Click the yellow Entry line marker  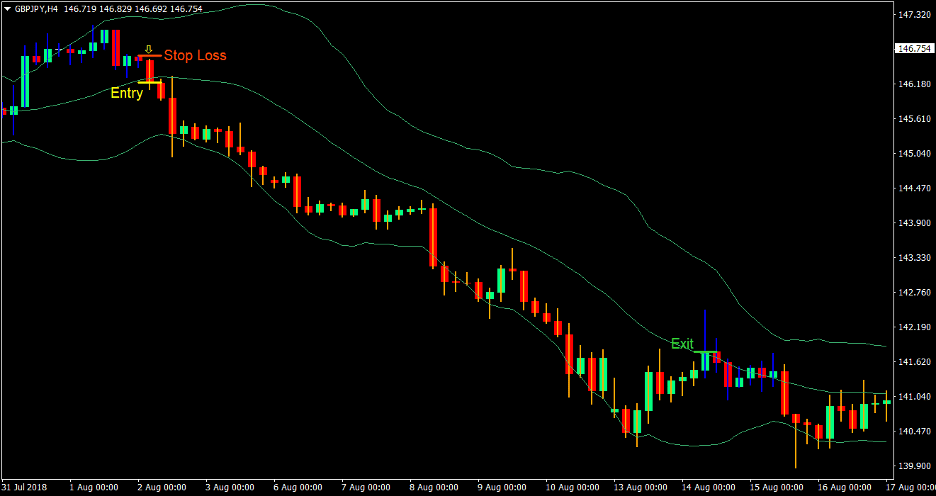pyautogui.click(x=149, y=82)
